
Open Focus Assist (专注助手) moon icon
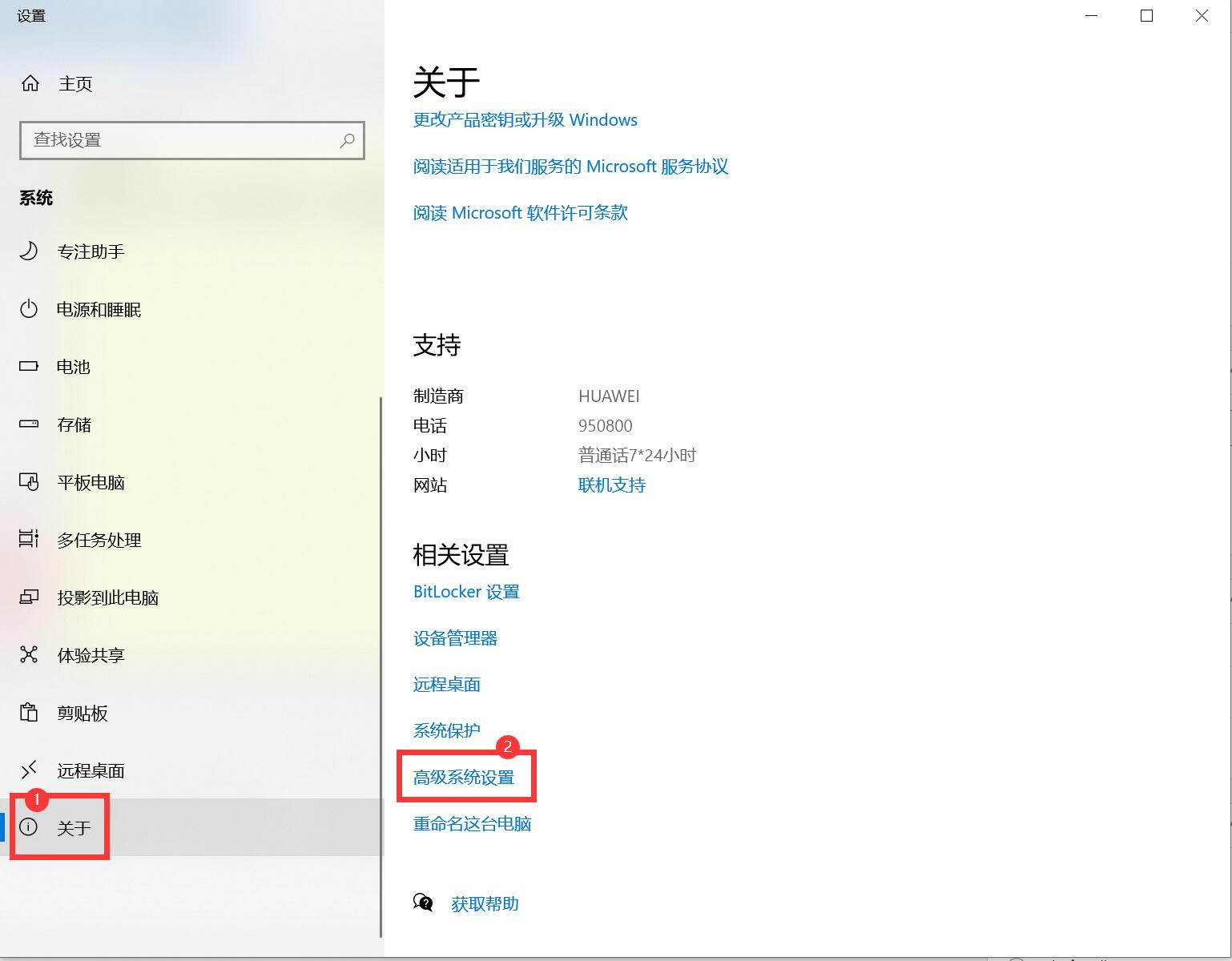click(x=29, y=251)
